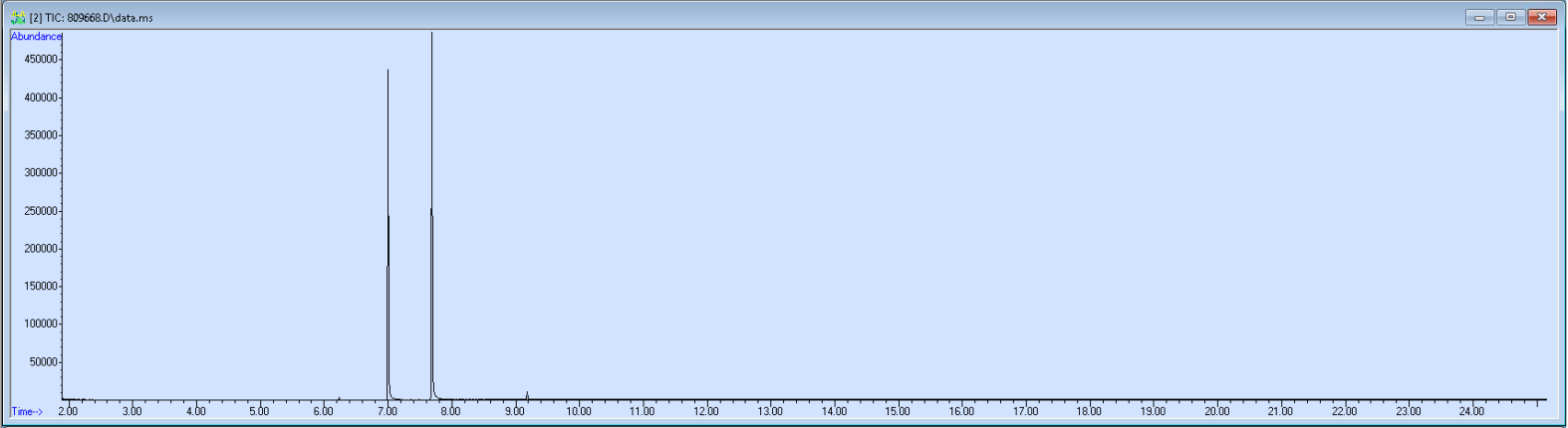The image size is (1568, 428).
Task: Click the 'Time-->' axis label
Action: tap(27, 411)
